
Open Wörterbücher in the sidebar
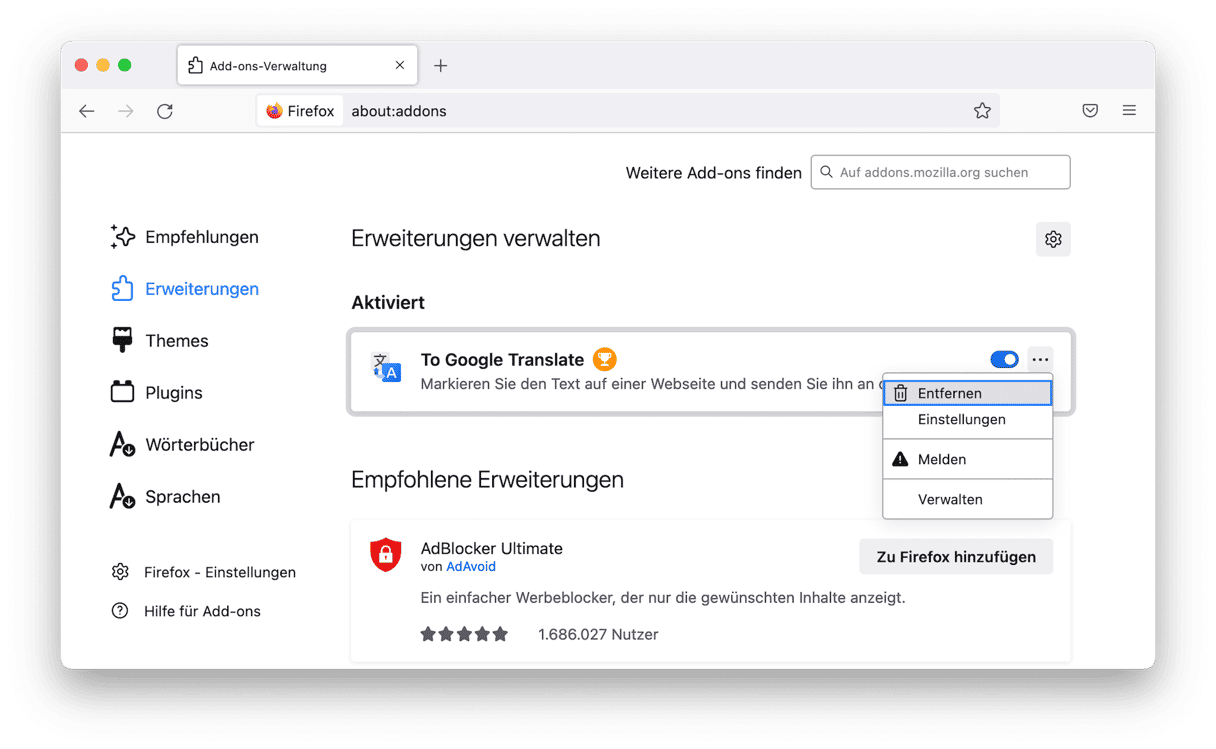coord(182,445)
